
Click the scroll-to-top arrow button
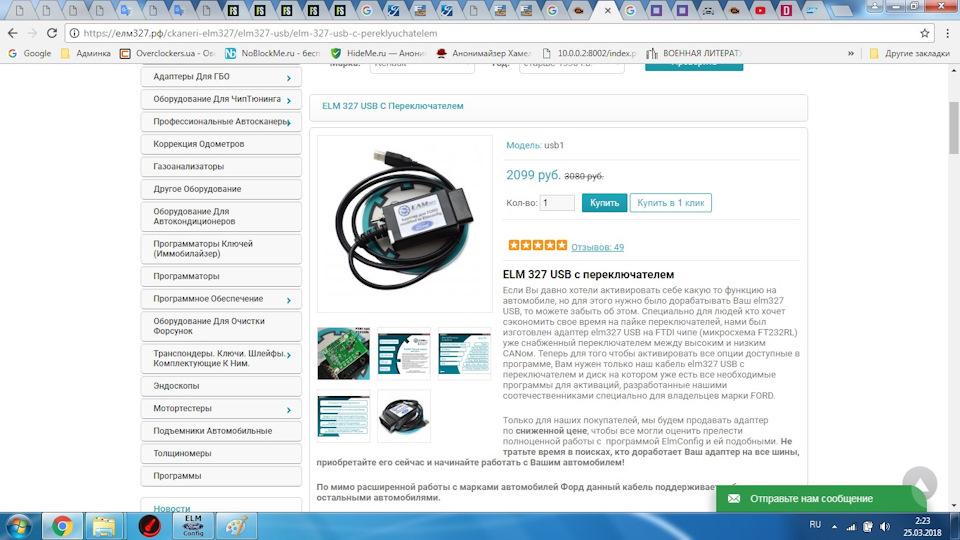pos(919,484)
